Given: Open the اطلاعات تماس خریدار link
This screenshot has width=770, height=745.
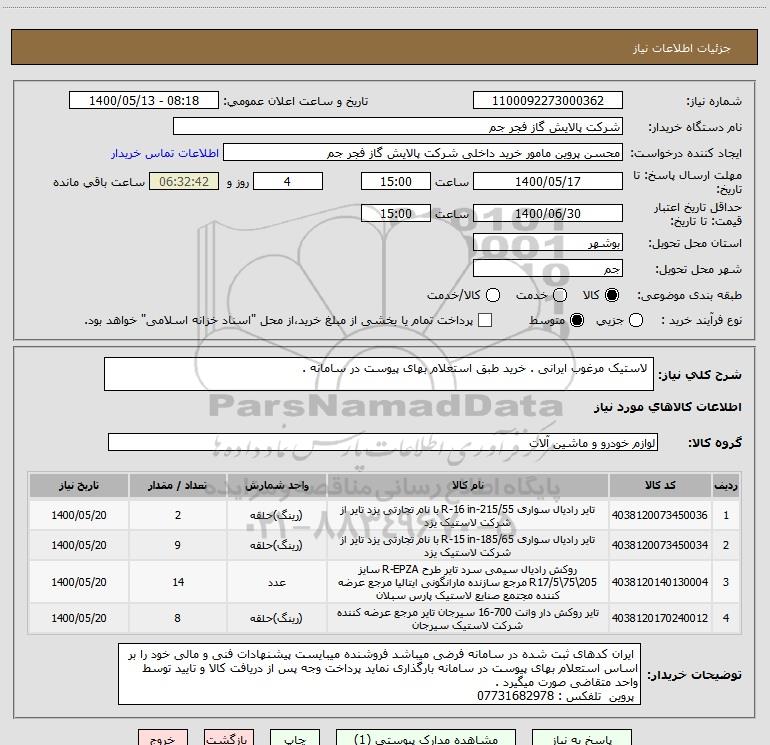Looking at the screenshot, I should coord(165,153).
